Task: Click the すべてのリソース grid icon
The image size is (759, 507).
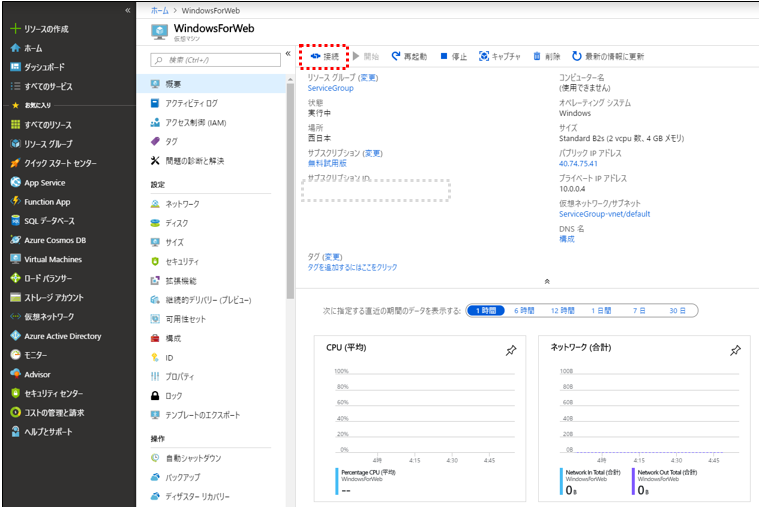Action: click(x=15, y=124)
